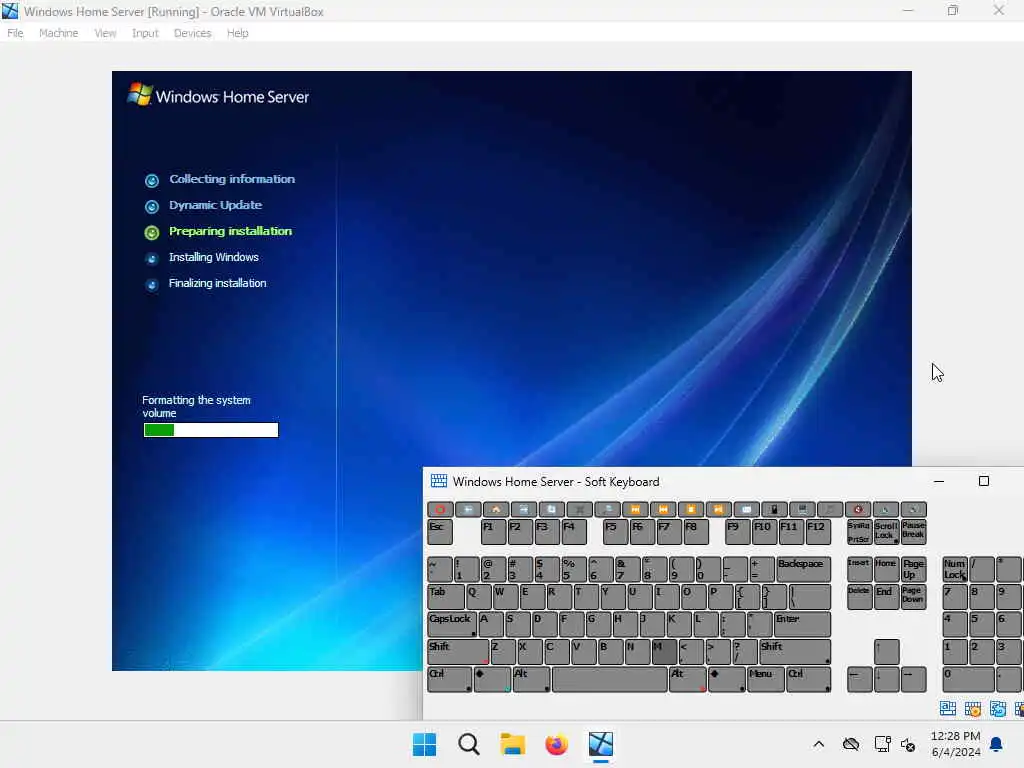Click the Mail envelope multimedia key
The height and width of the screenshot is (768, 1024).
coord(746,509)
